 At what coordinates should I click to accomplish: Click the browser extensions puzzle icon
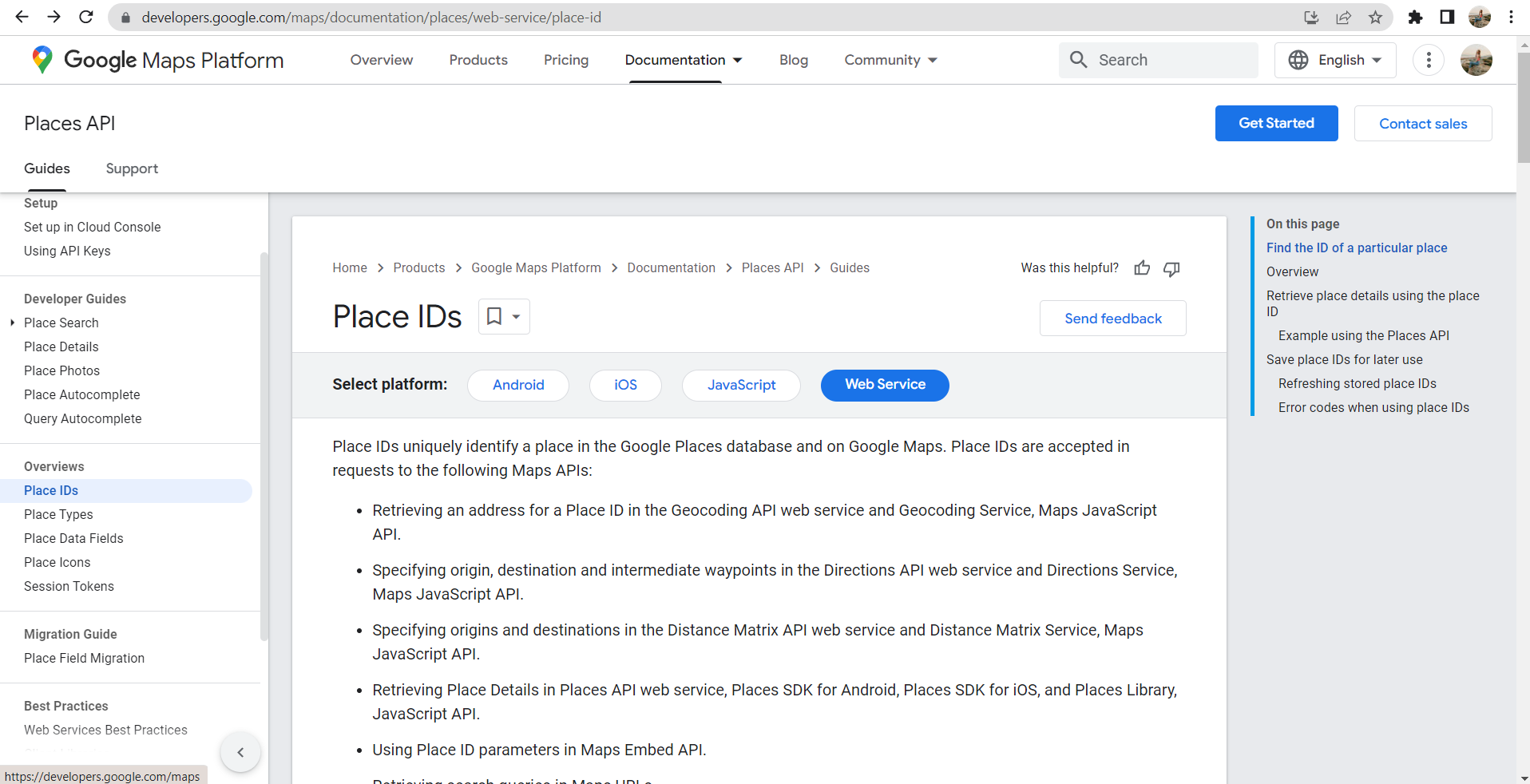point(1415,17)
